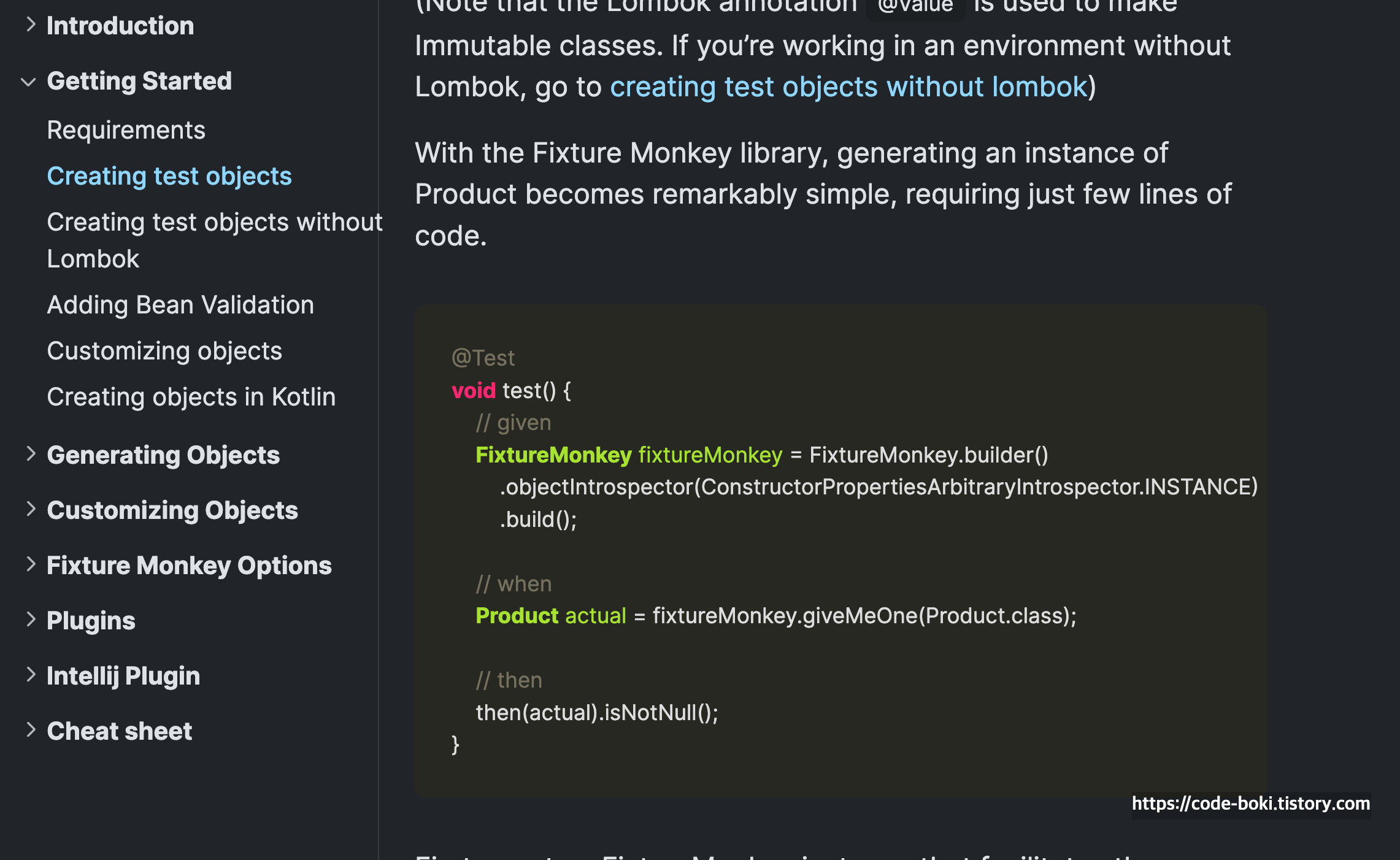The height and width of the screenshot is (860, 1400).
Task: Go to Adding Bean Validation page
Action: [x=180, y=305]
